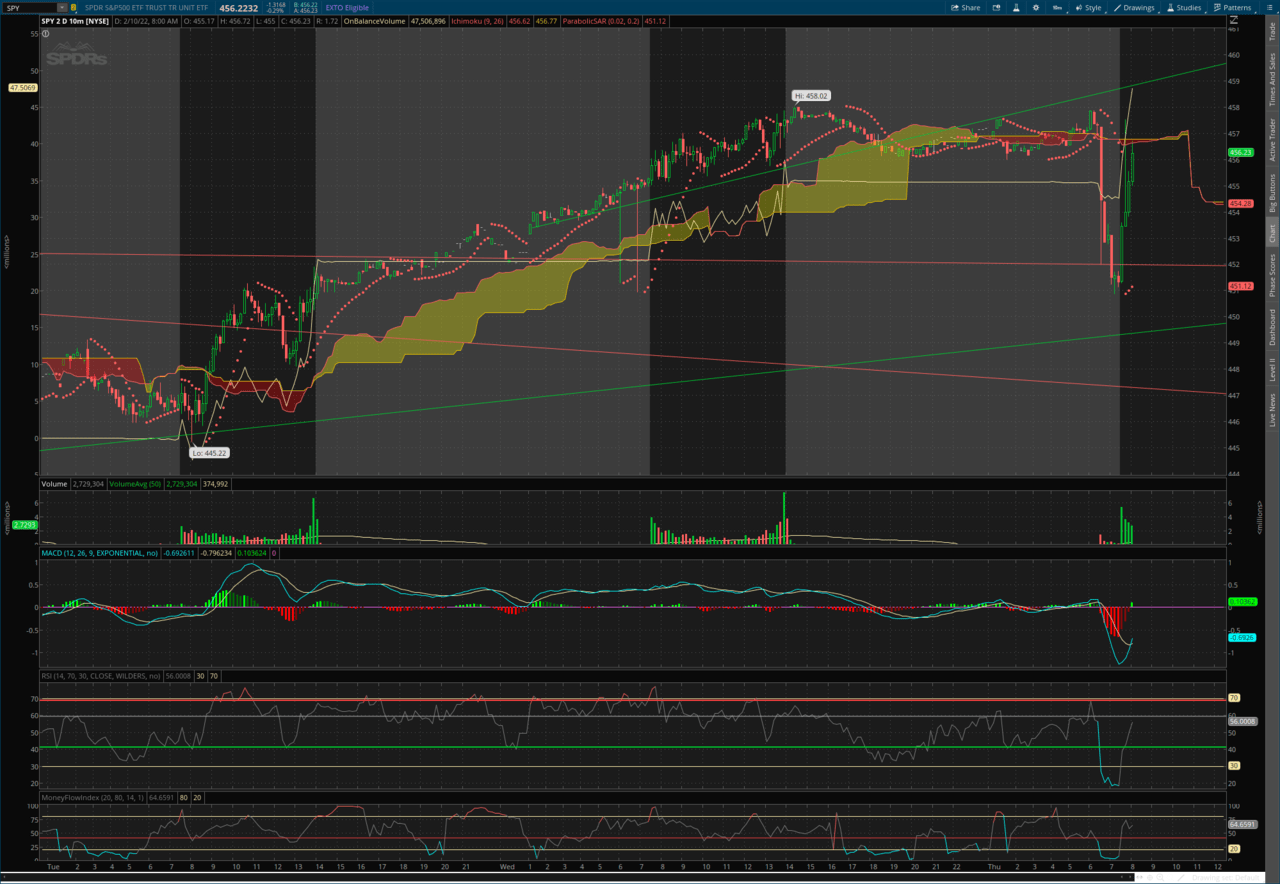Click the MoneyFlowIndex (20, 80, 14, 1) label
Screen dimensions: 1280x884
click(93, 798)
